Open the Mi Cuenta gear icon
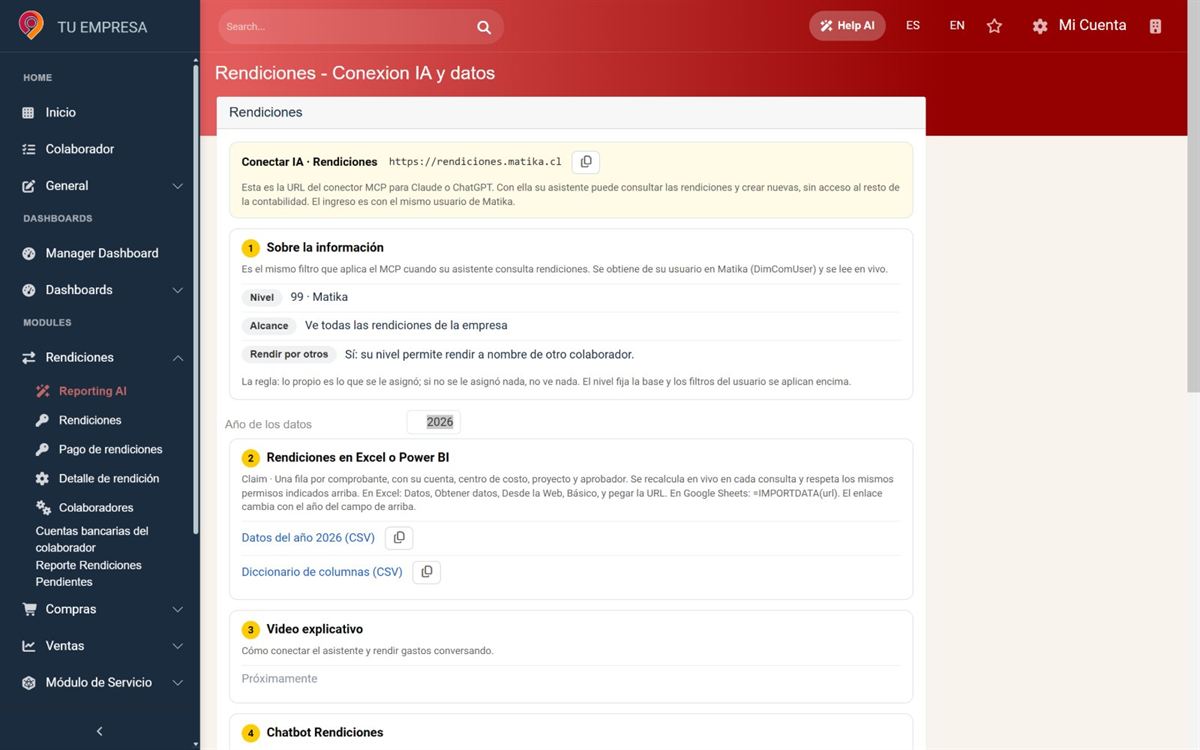The height and width of the screenshot is (750, 1200). pos(1040,26)
